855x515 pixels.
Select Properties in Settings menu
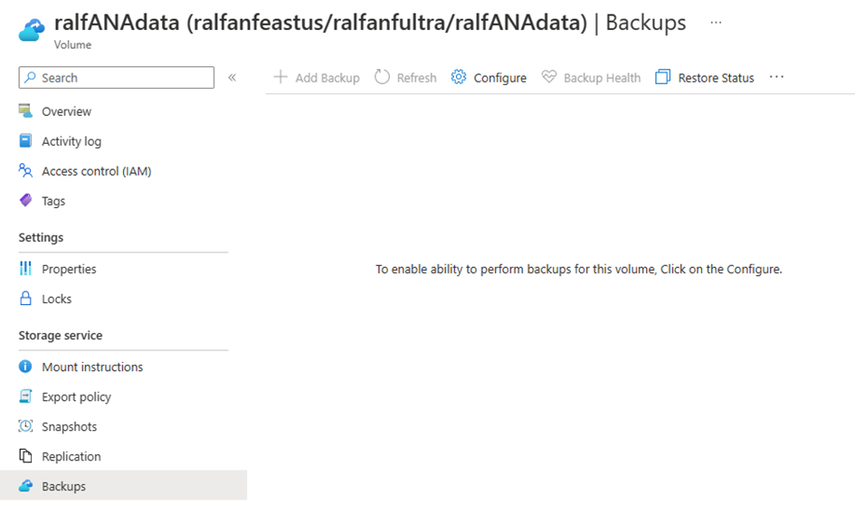[x=69, y=269]
